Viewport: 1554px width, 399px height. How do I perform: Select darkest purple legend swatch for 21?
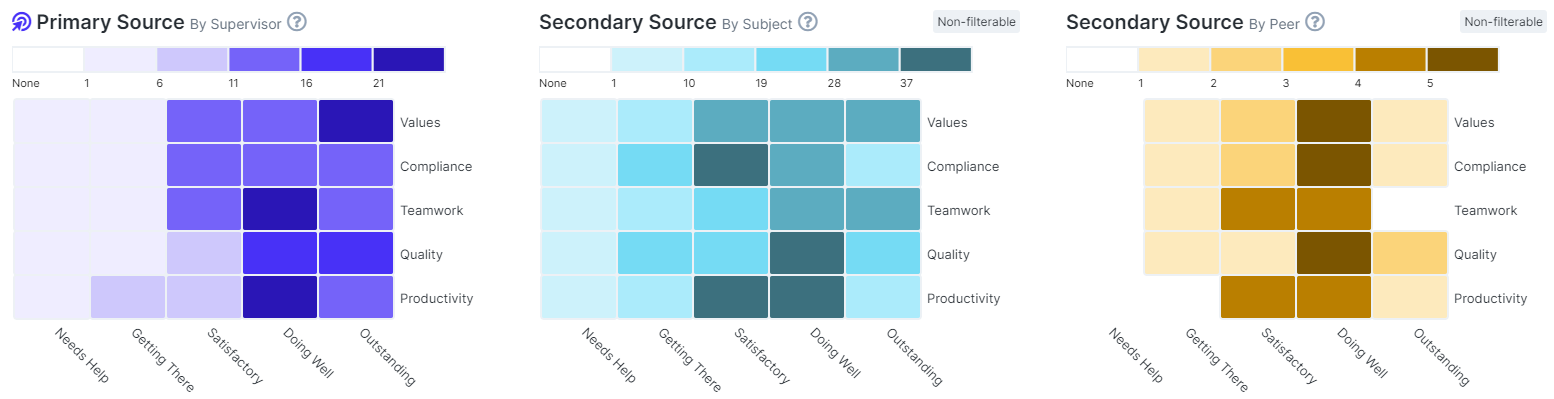click(409, 60)
